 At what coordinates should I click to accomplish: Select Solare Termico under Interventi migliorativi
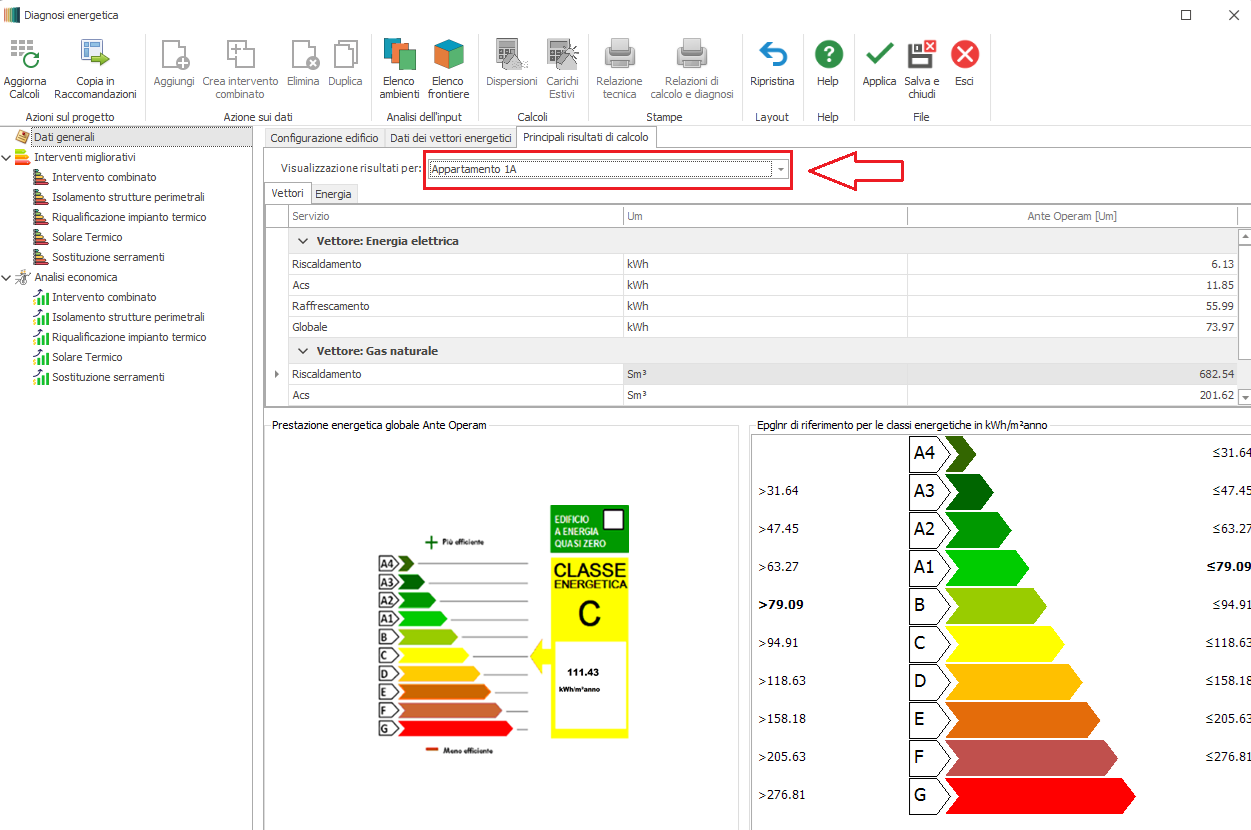coord(87,237)
